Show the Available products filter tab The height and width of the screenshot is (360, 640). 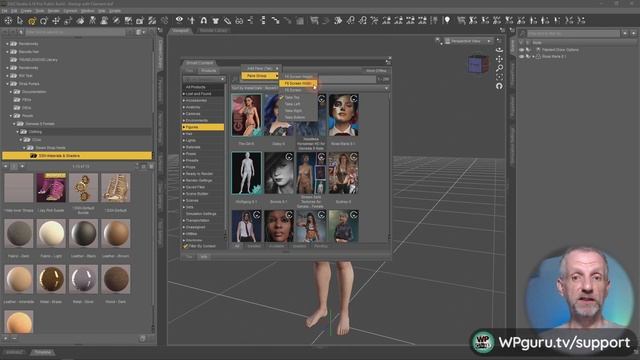pyautogui.click(x=276, y=246)
